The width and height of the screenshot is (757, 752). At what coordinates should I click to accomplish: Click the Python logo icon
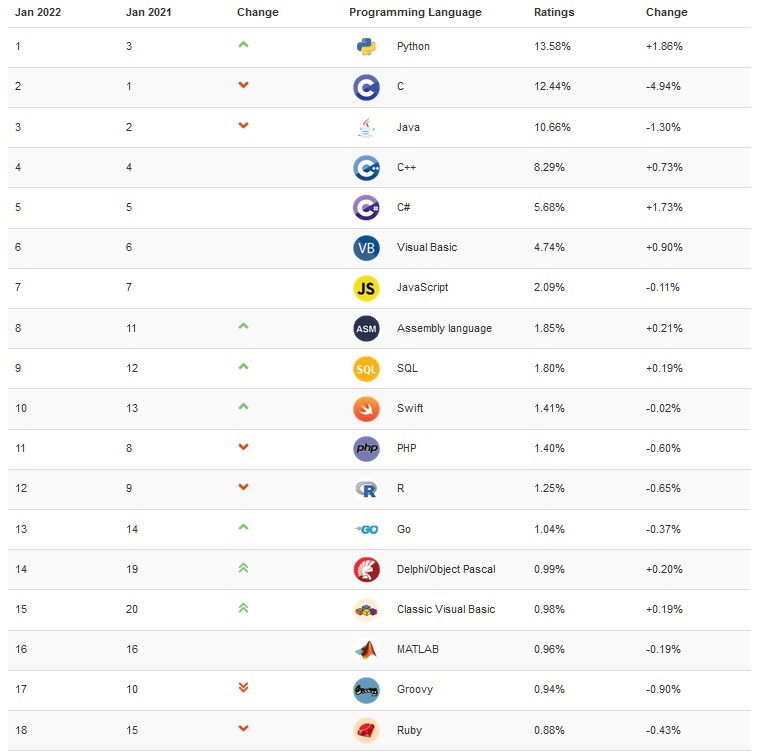(366, 47)
